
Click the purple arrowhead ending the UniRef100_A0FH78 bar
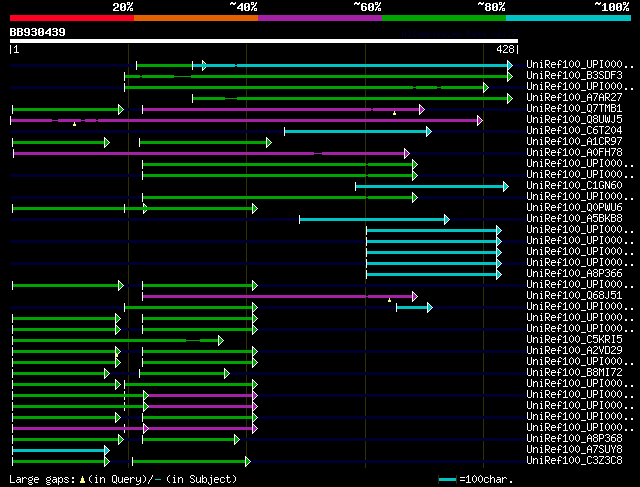407,153
